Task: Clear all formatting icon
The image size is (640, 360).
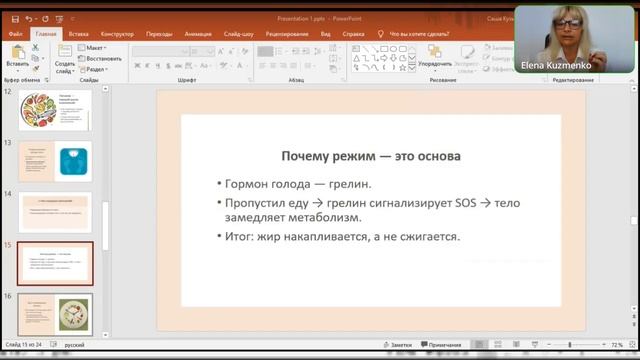Action: (244, 51)
